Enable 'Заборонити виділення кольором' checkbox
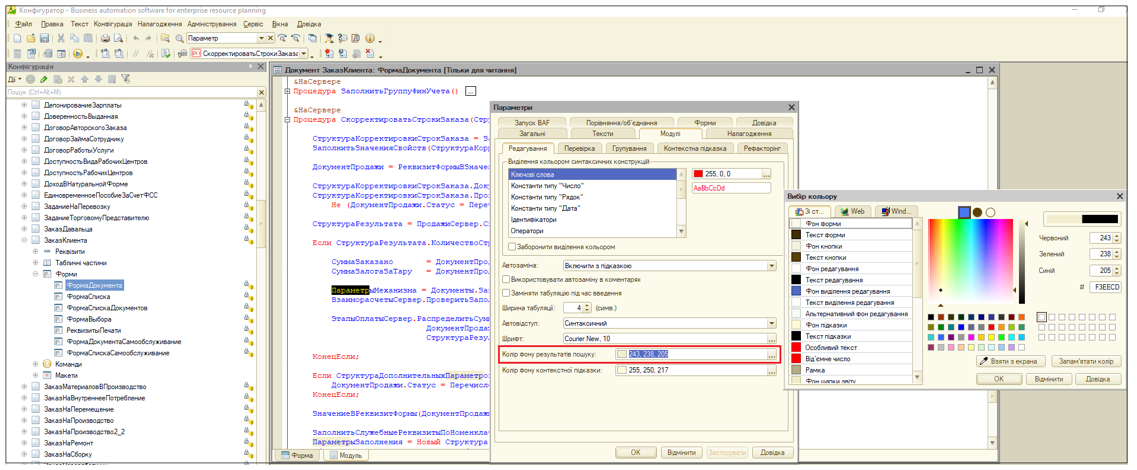Viewport: 1137px width, 470px height. click(512, 247)
